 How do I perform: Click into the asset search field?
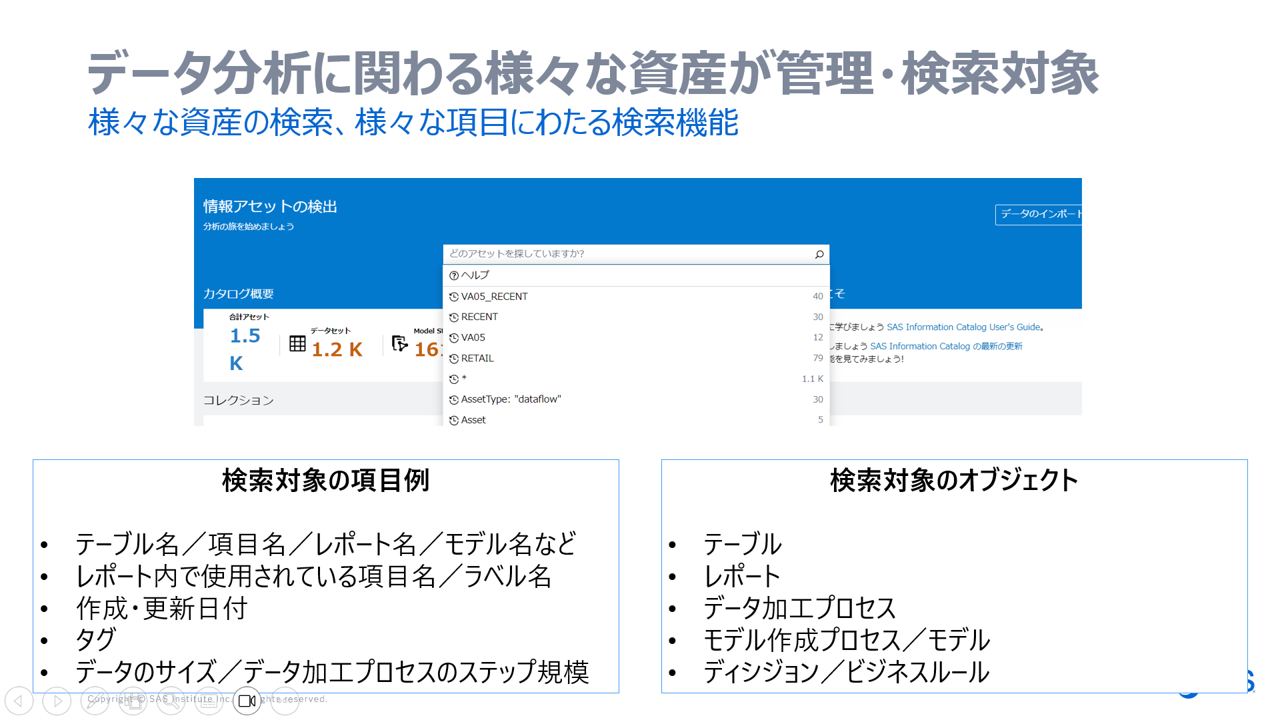(x=625, y=254)
